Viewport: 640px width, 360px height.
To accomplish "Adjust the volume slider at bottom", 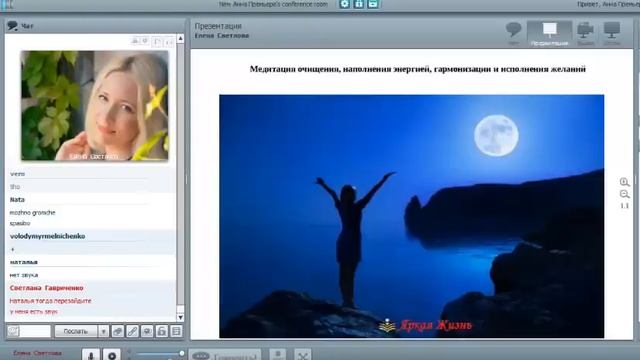I will pos(159,354).
